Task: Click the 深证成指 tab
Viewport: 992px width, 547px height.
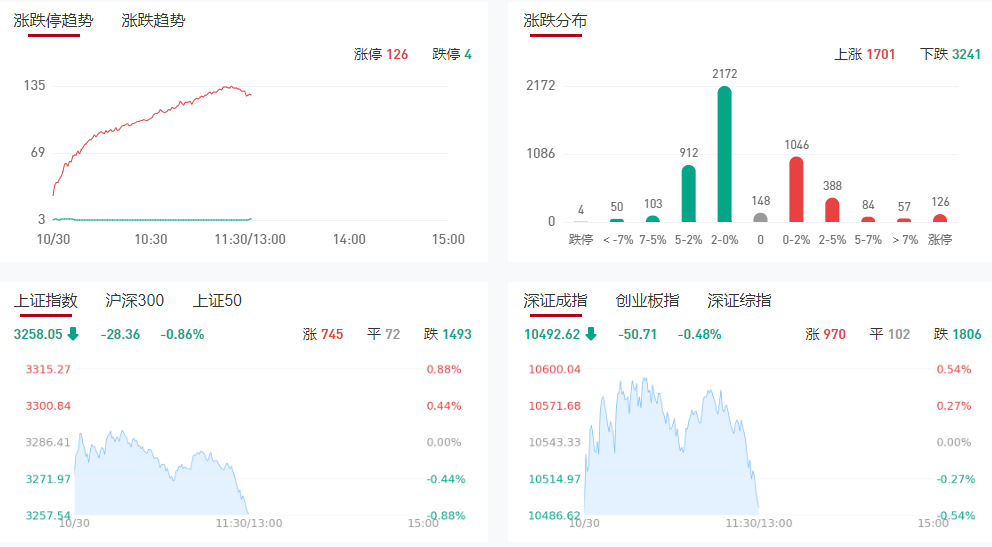Action: [x=556, y=300]
